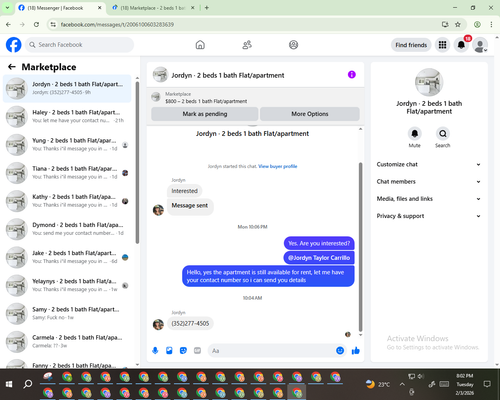Open a new Chrome tab
500x400 pixels.
coord(207,8)
